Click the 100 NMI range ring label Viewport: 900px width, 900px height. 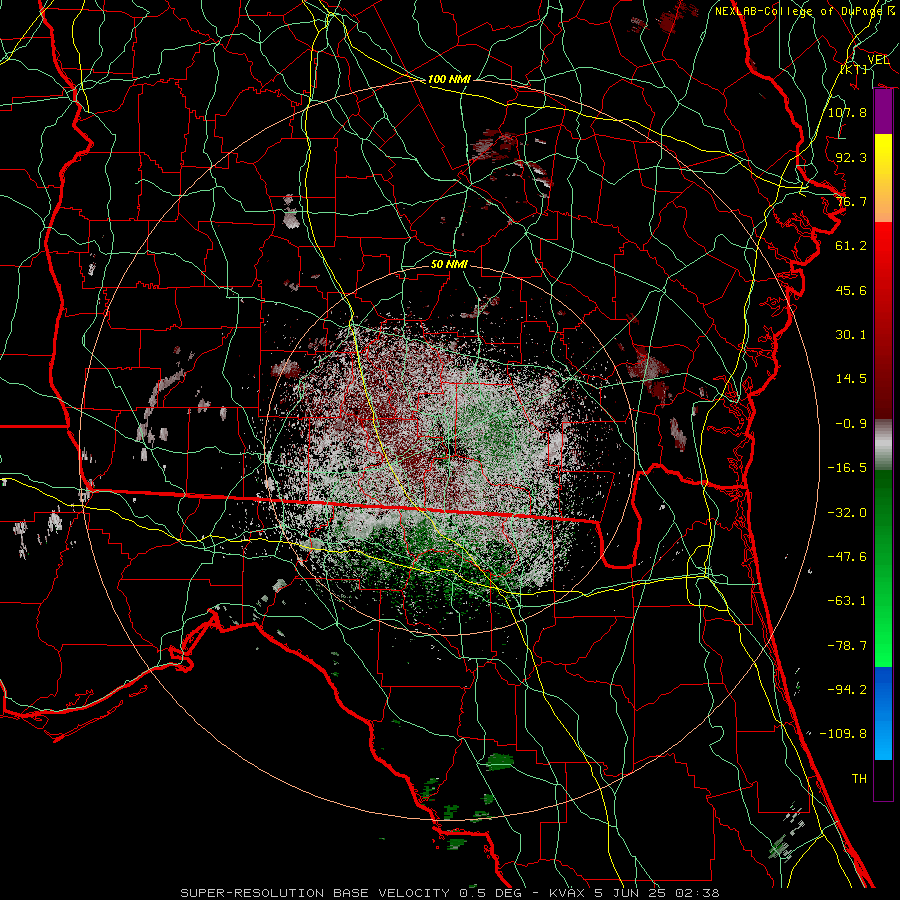coord(449,79)
